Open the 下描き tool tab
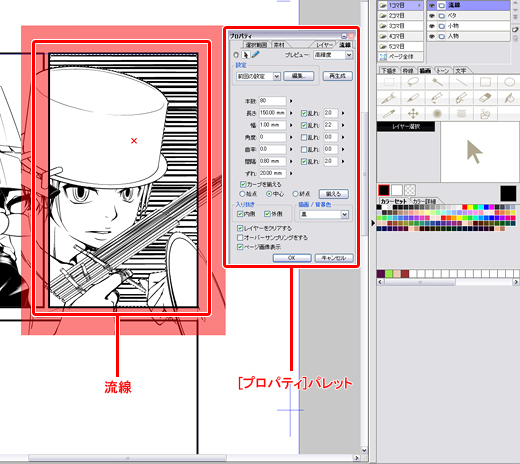The image size is (520, 464). click(389, 71)
